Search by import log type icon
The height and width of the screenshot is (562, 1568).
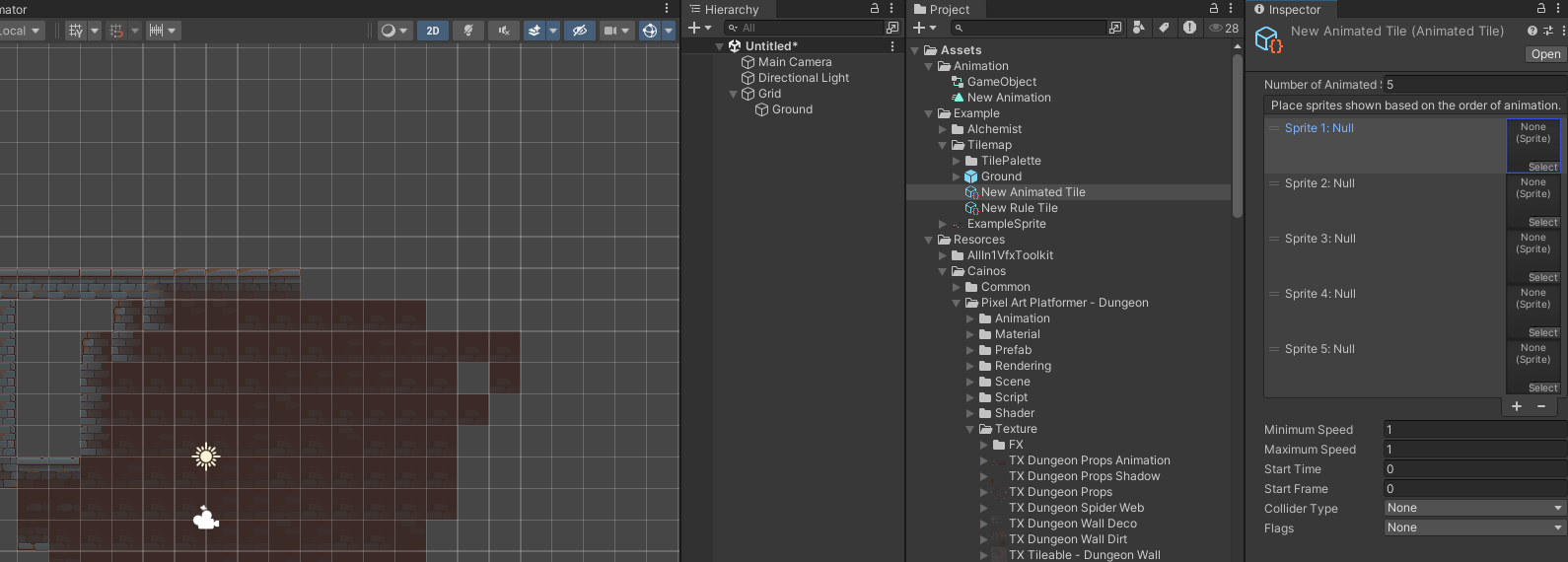click(x=1189, y=28)
